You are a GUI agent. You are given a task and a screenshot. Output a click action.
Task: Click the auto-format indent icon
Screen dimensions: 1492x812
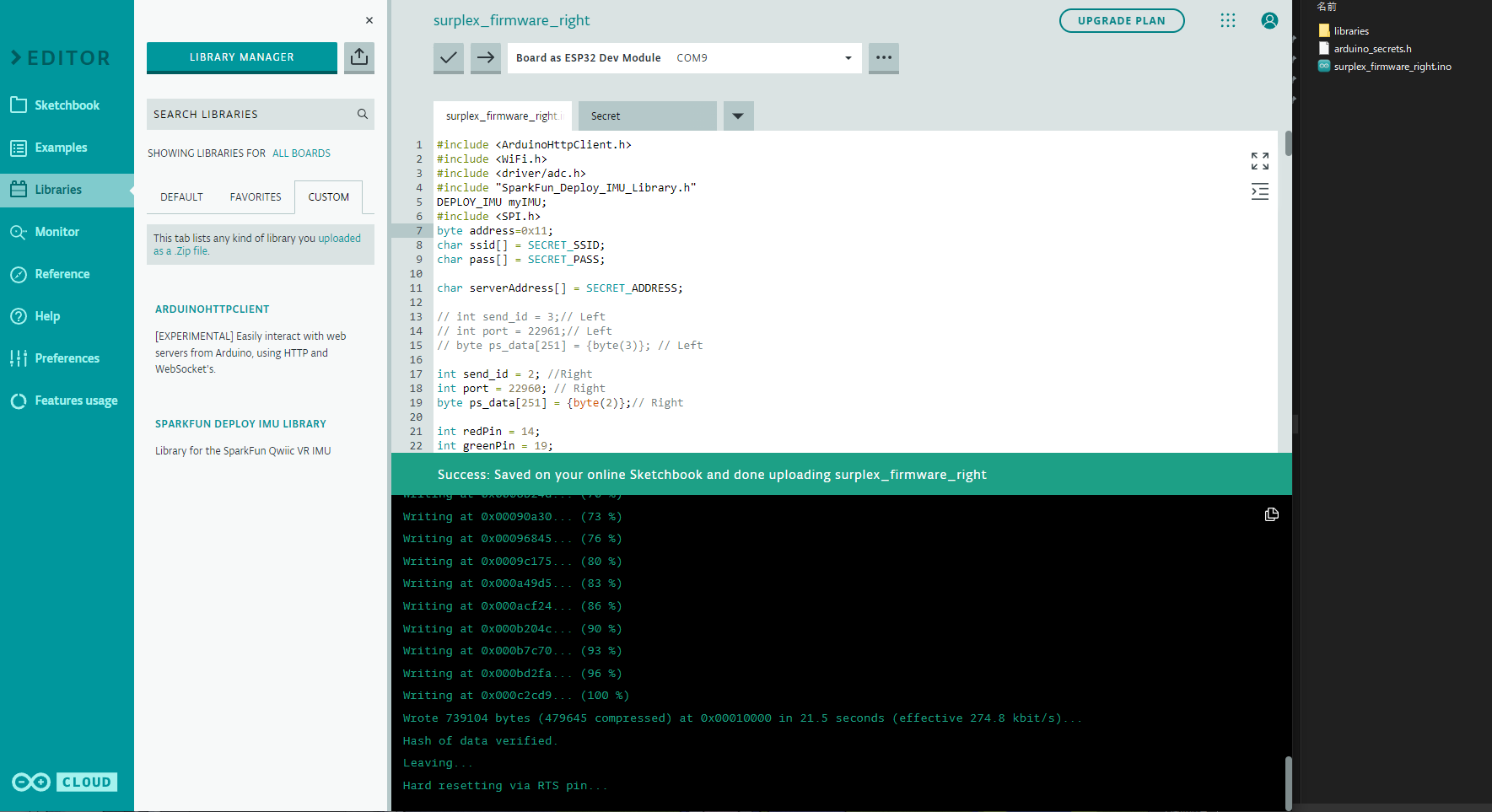(1259, 192)
